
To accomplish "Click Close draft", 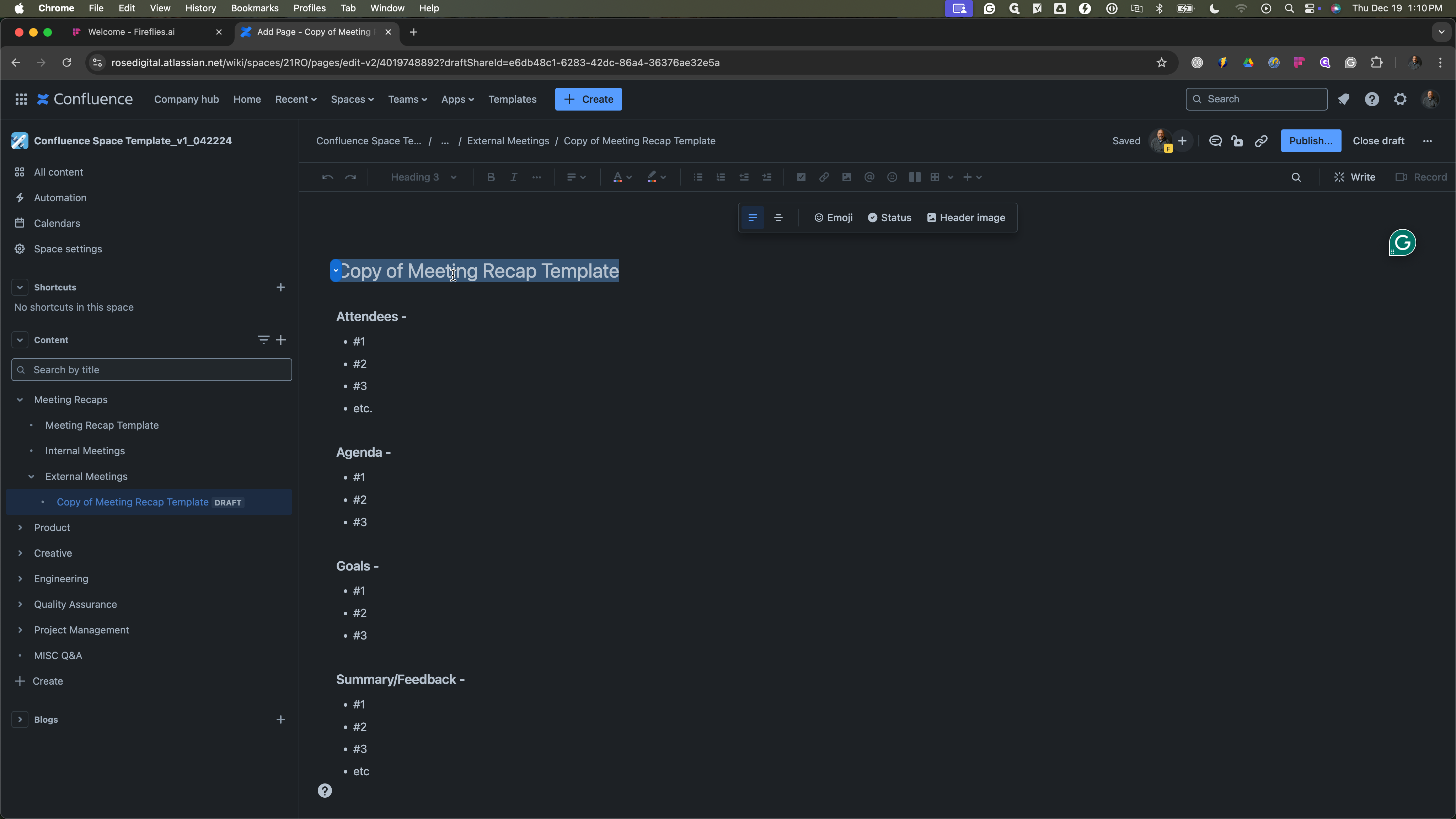I will [x=1378, y=141].
